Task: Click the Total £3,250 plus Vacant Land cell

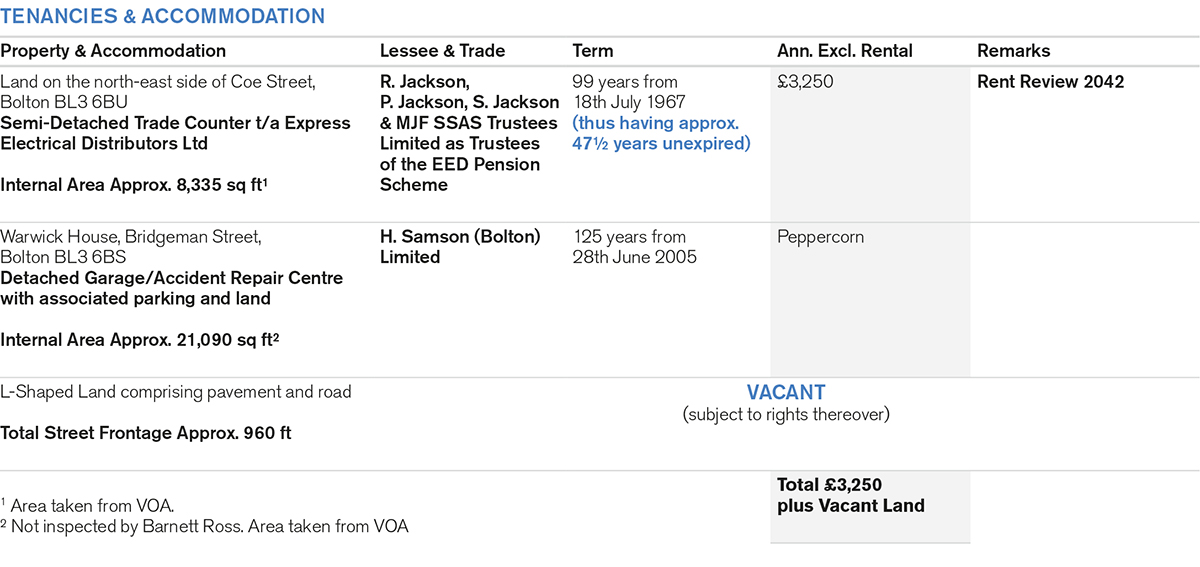Action: (850, 495)
